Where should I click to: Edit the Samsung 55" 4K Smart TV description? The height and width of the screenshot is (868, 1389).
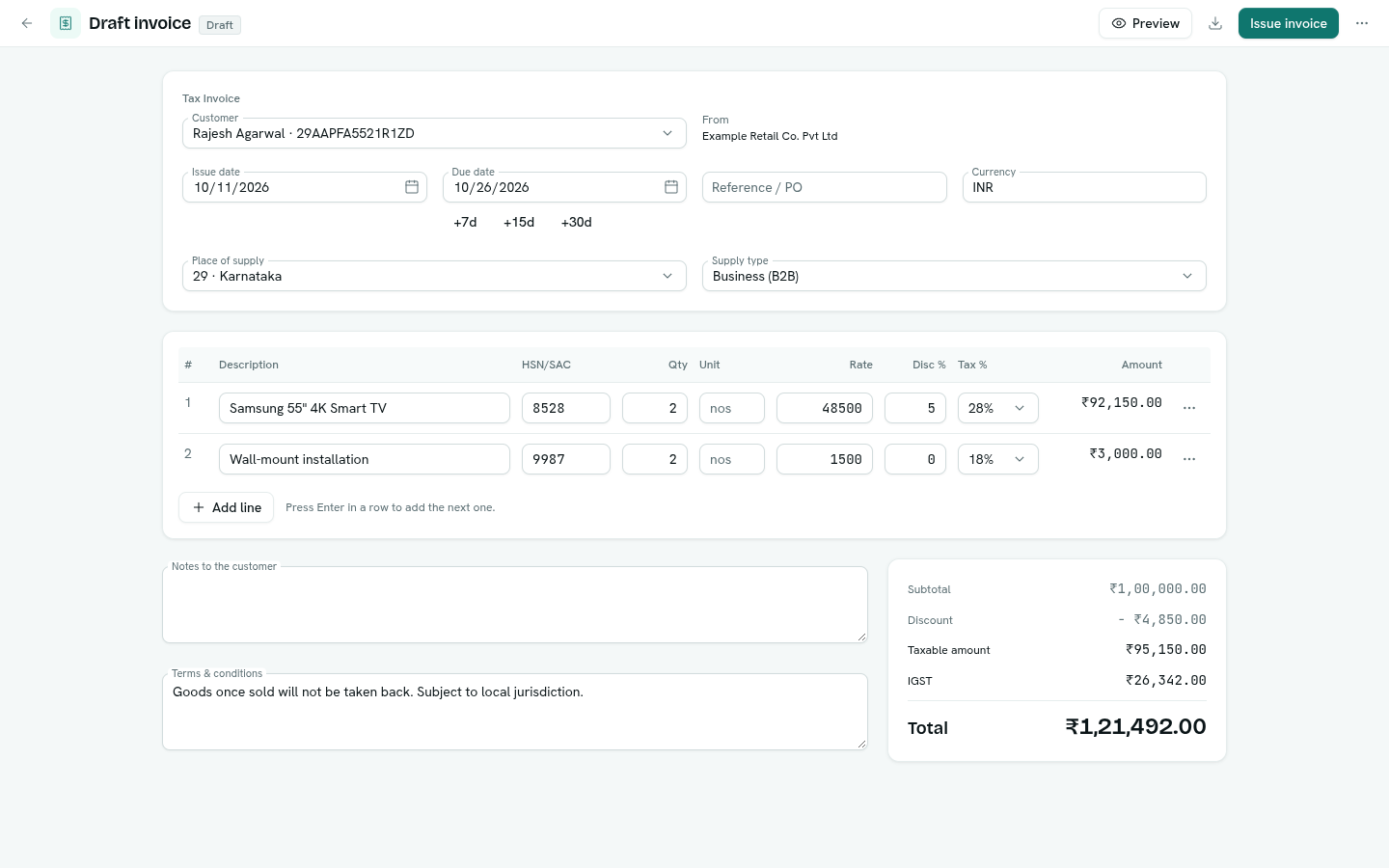coord(365,408)
